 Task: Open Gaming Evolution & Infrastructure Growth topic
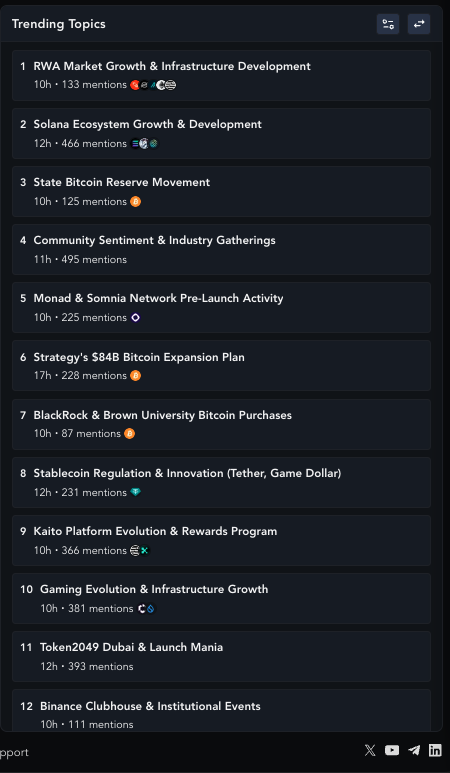click(221, 598)
